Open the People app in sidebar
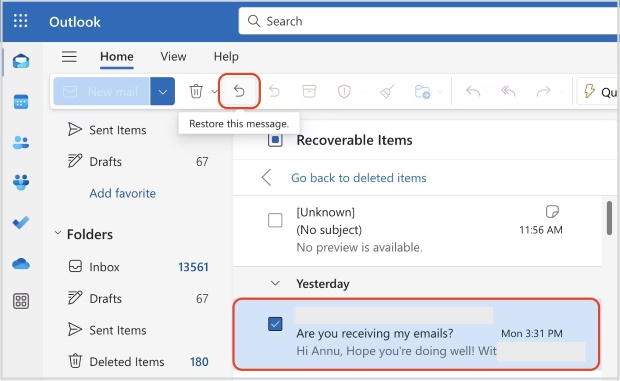Viewport: 620px width, 381px height. (21, 142)
